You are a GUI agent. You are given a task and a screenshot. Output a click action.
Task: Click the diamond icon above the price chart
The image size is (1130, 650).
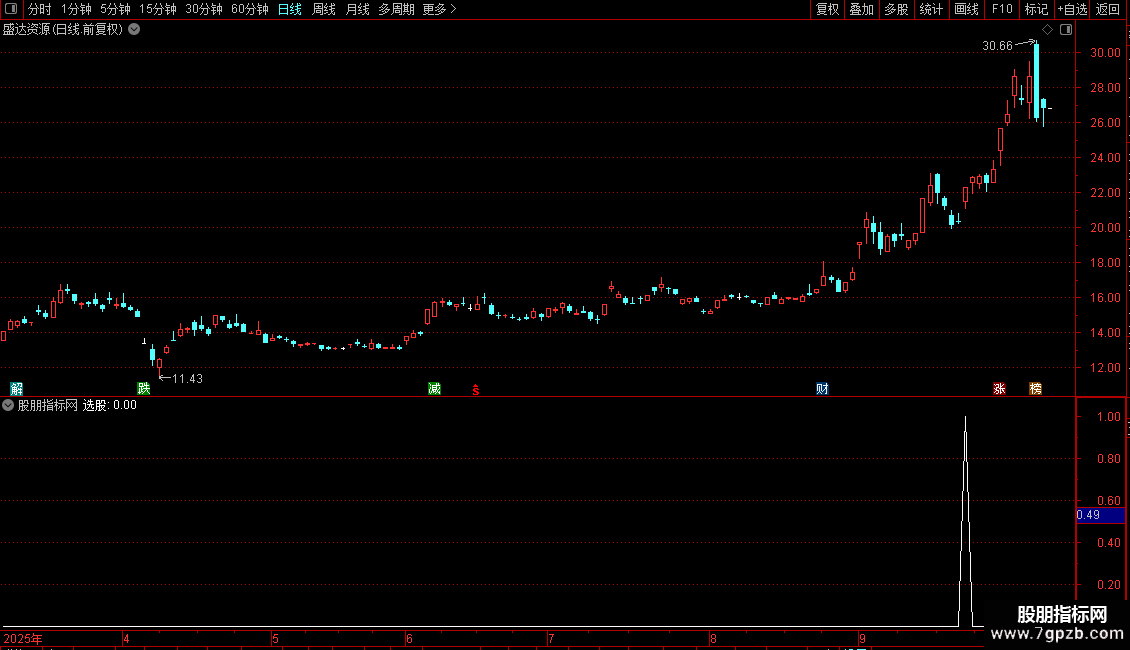[1047, 30]
